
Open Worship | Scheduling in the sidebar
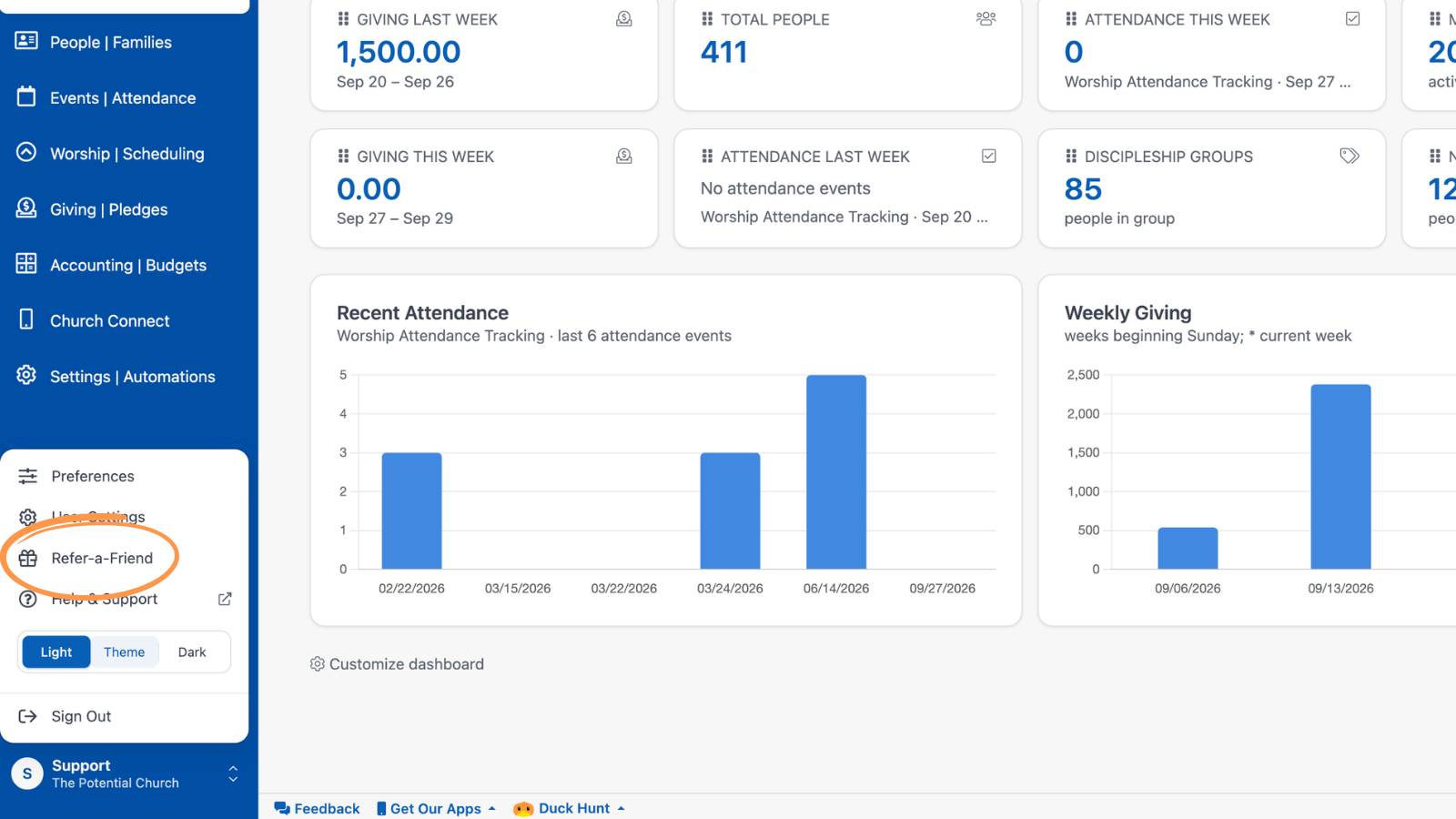point(126,154)
